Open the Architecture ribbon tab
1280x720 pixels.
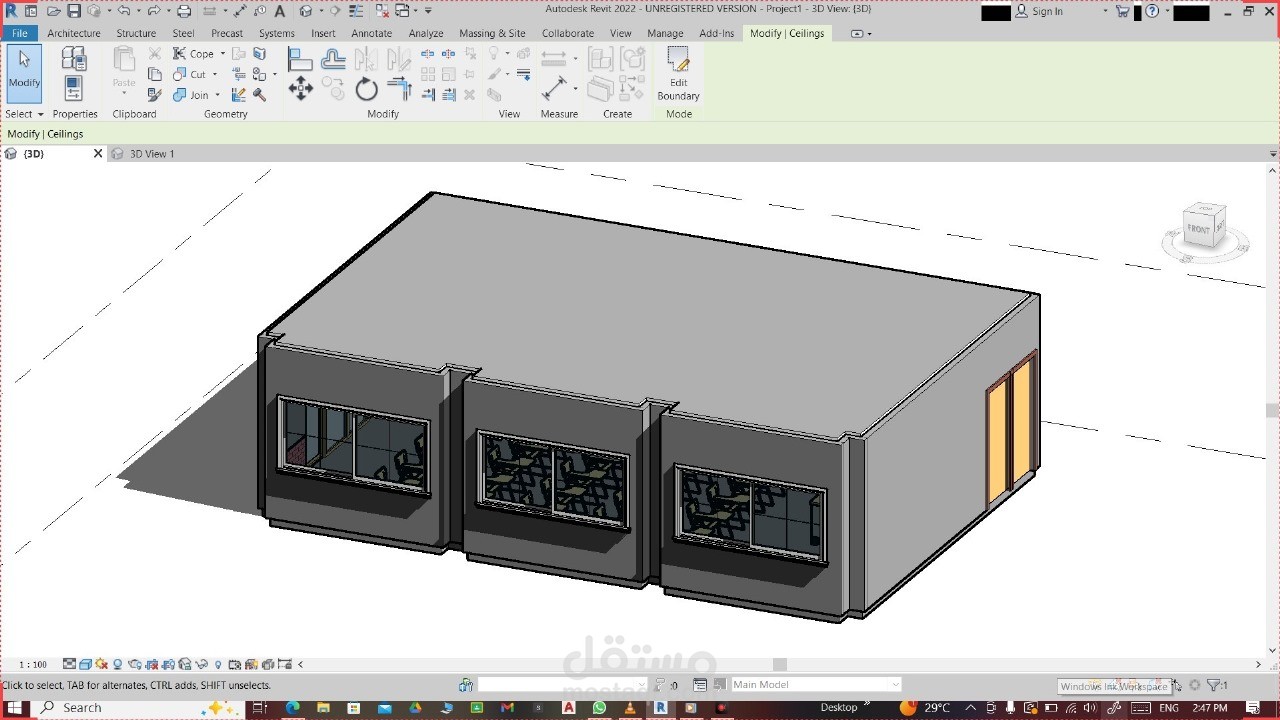[x=74, y=33]
